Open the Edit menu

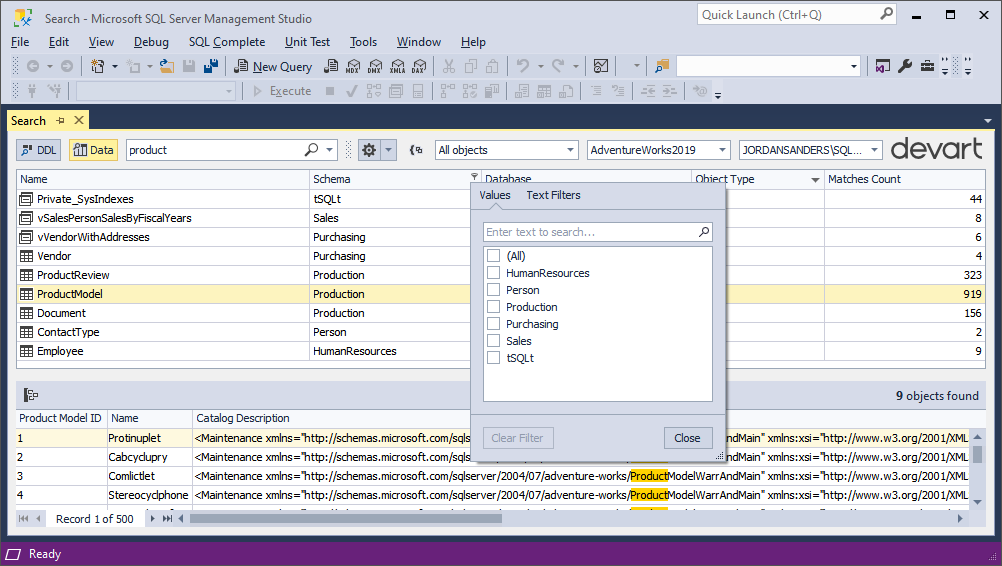click(x=59, y=42)
